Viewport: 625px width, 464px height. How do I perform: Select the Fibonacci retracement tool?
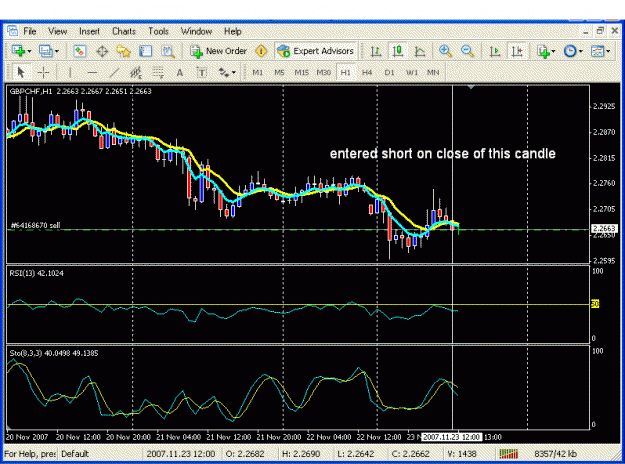point(158,72)
